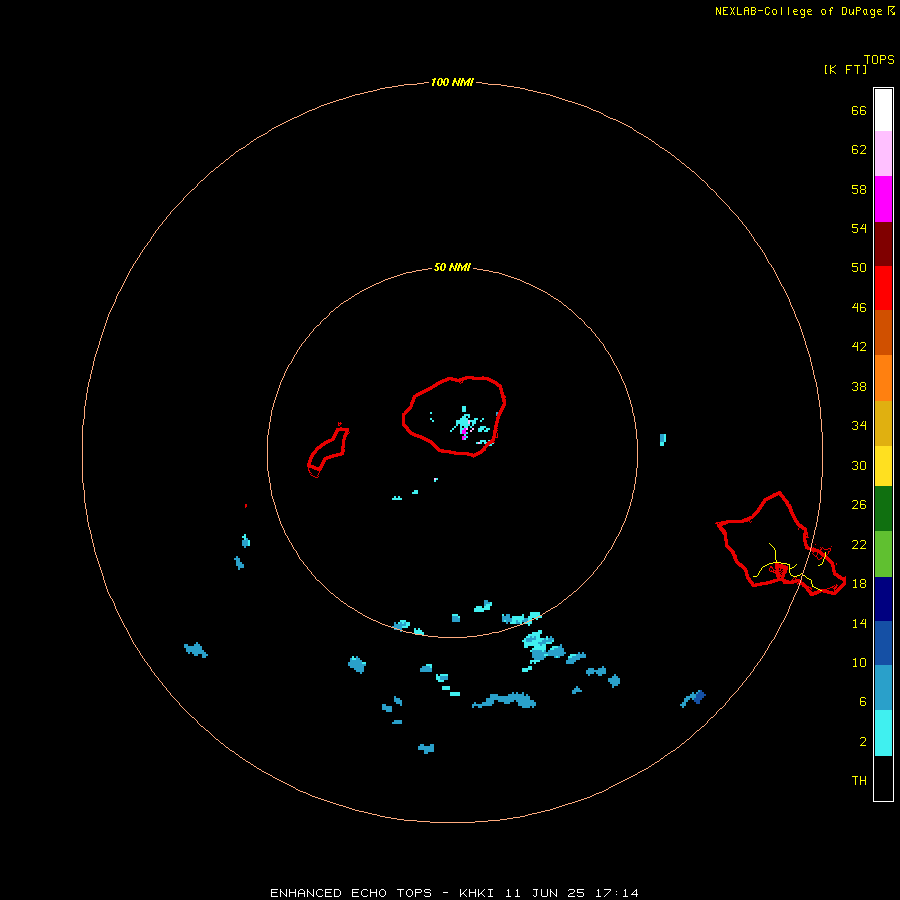Click legend value "46"

click(x=859, y=307)
